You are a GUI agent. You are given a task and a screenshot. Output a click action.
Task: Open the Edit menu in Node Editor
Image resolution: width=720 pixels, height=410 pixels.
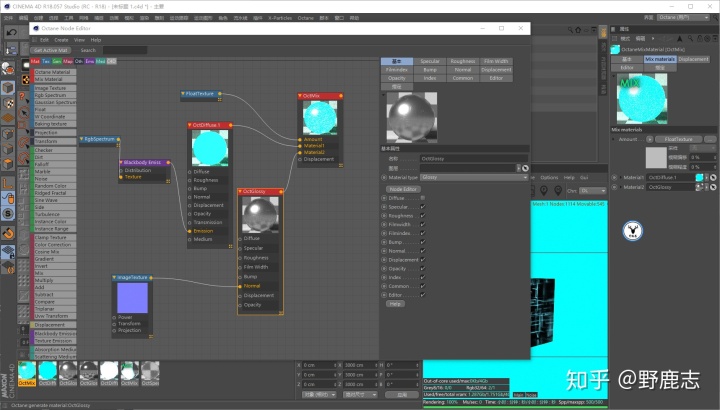pos(45,40)
